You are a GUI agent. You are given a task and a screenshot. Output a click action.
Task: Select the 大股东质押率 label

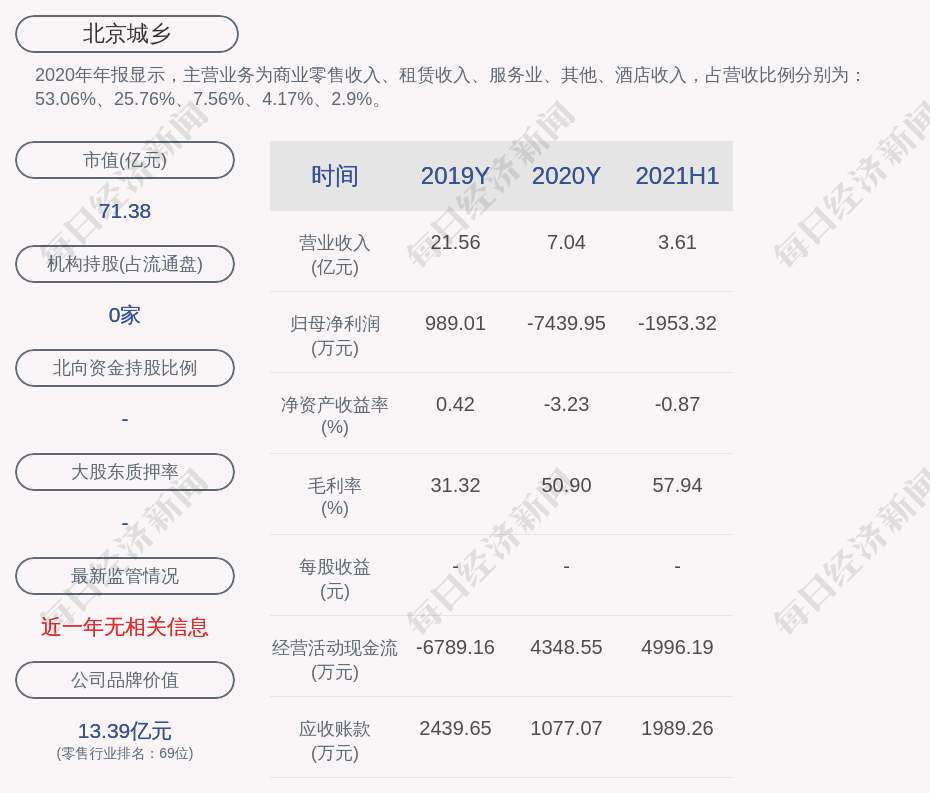pos(125,472)
